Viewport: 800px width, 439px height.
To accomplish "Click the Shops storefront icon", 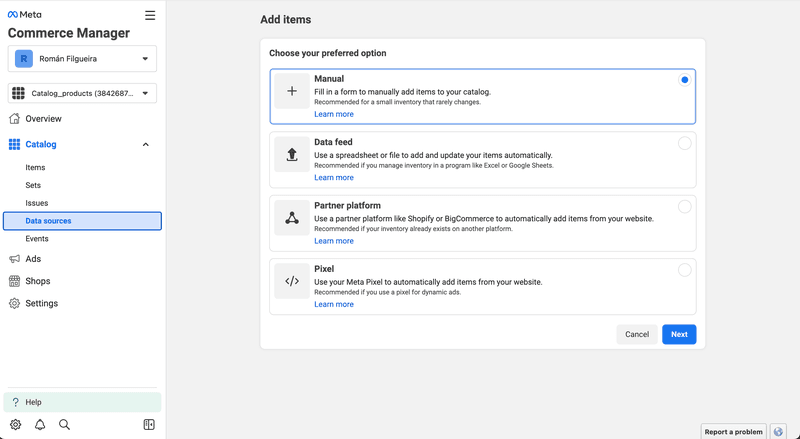I will click(15, 281).
